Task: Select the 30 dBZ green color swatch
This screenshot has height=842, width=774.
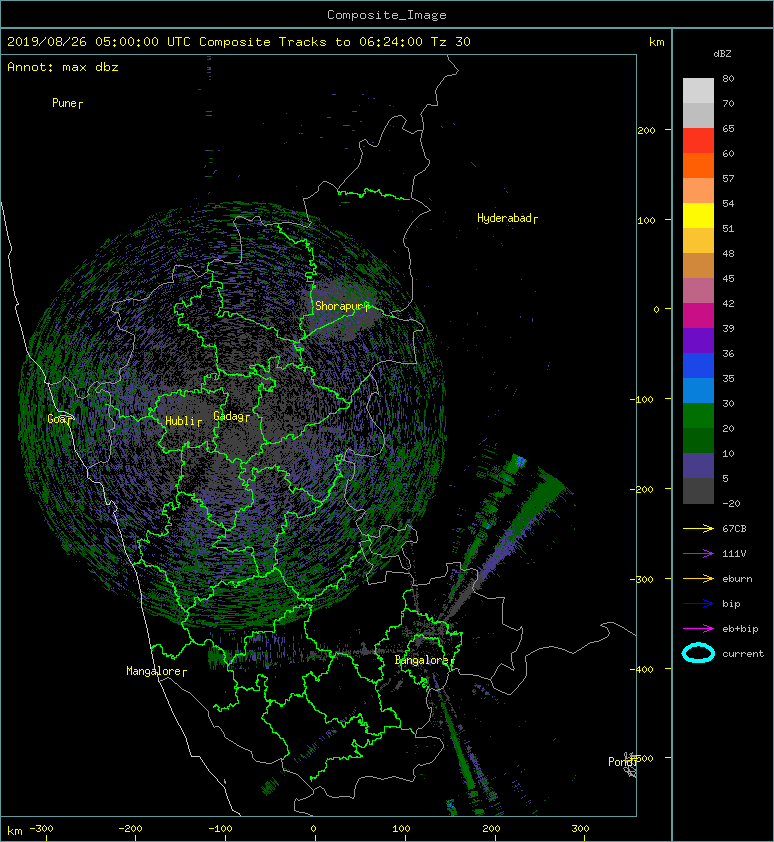Action: pyautogui.click(x=698, y=415)
